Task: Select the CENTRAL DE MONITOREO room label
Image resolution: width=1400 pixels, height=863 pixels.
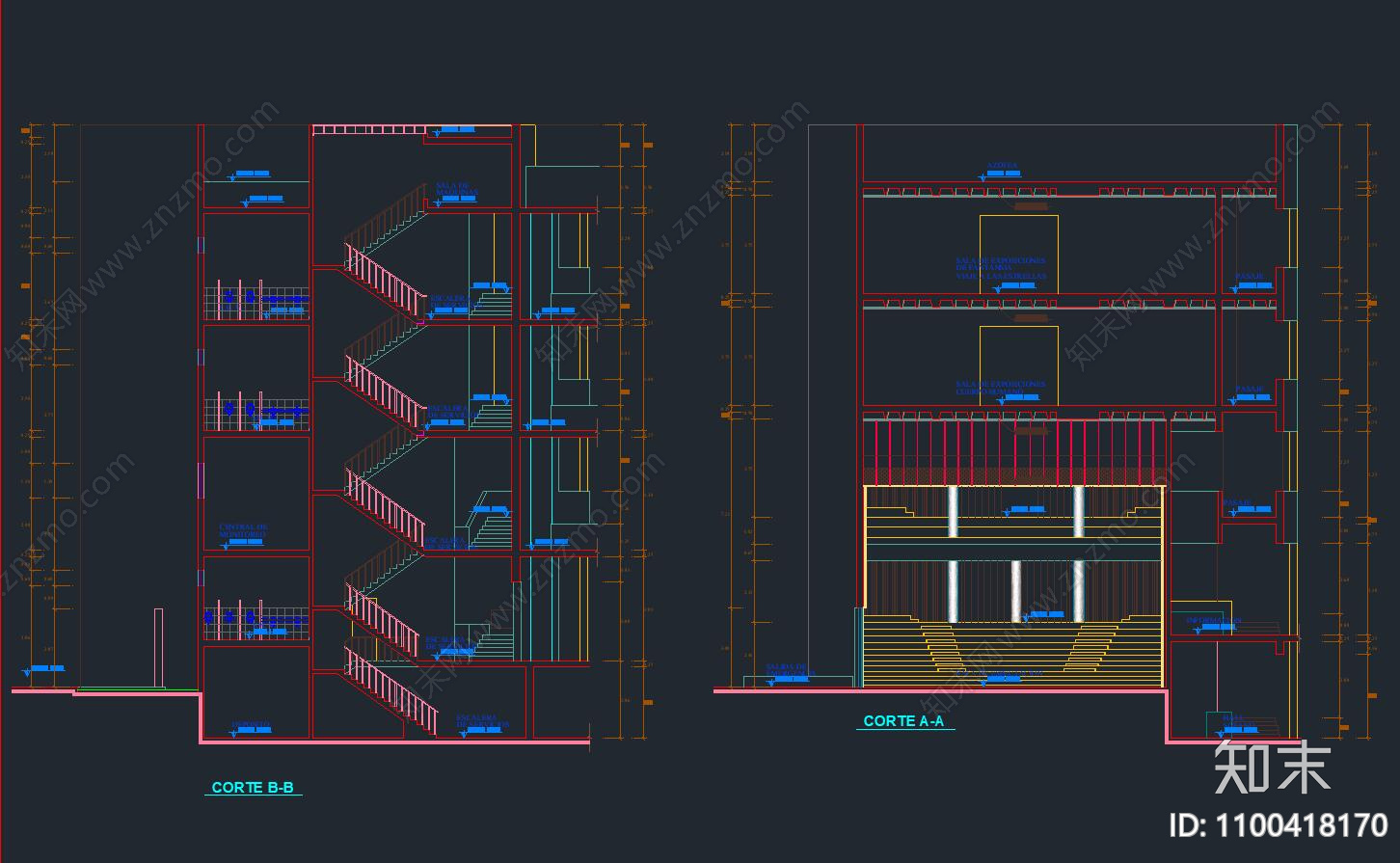Action: [x=242, y=530]
